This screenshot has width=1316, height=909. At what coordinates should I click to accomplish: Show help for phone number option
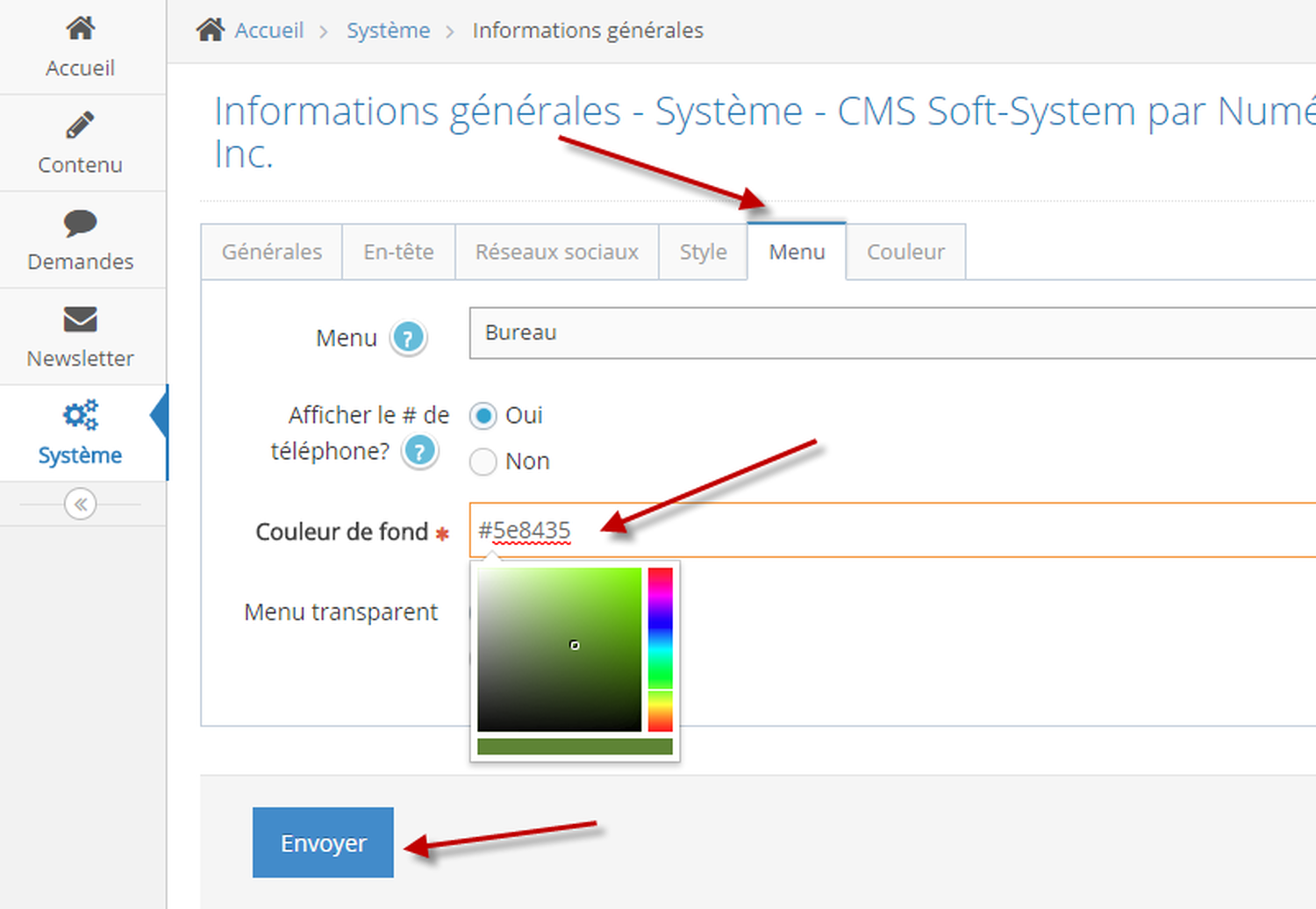419,452
